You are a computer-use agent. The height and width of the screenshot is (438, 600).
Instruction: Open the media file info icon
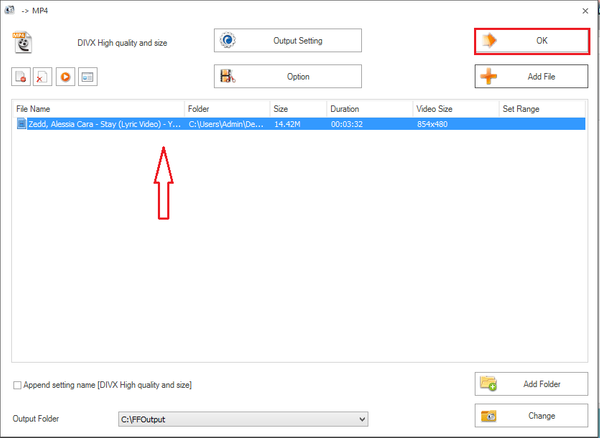87,77
